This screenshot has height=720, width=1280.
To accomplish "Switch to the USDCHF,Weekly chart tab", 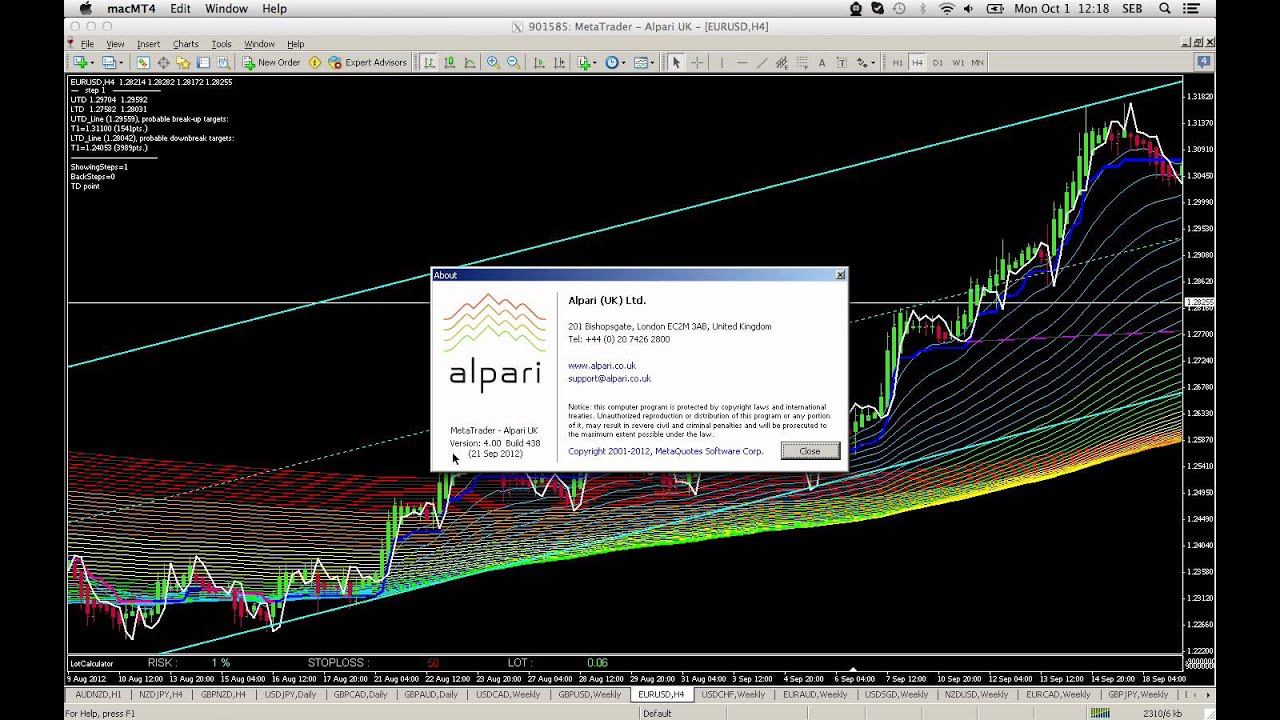I will click(x=732, y=694).
